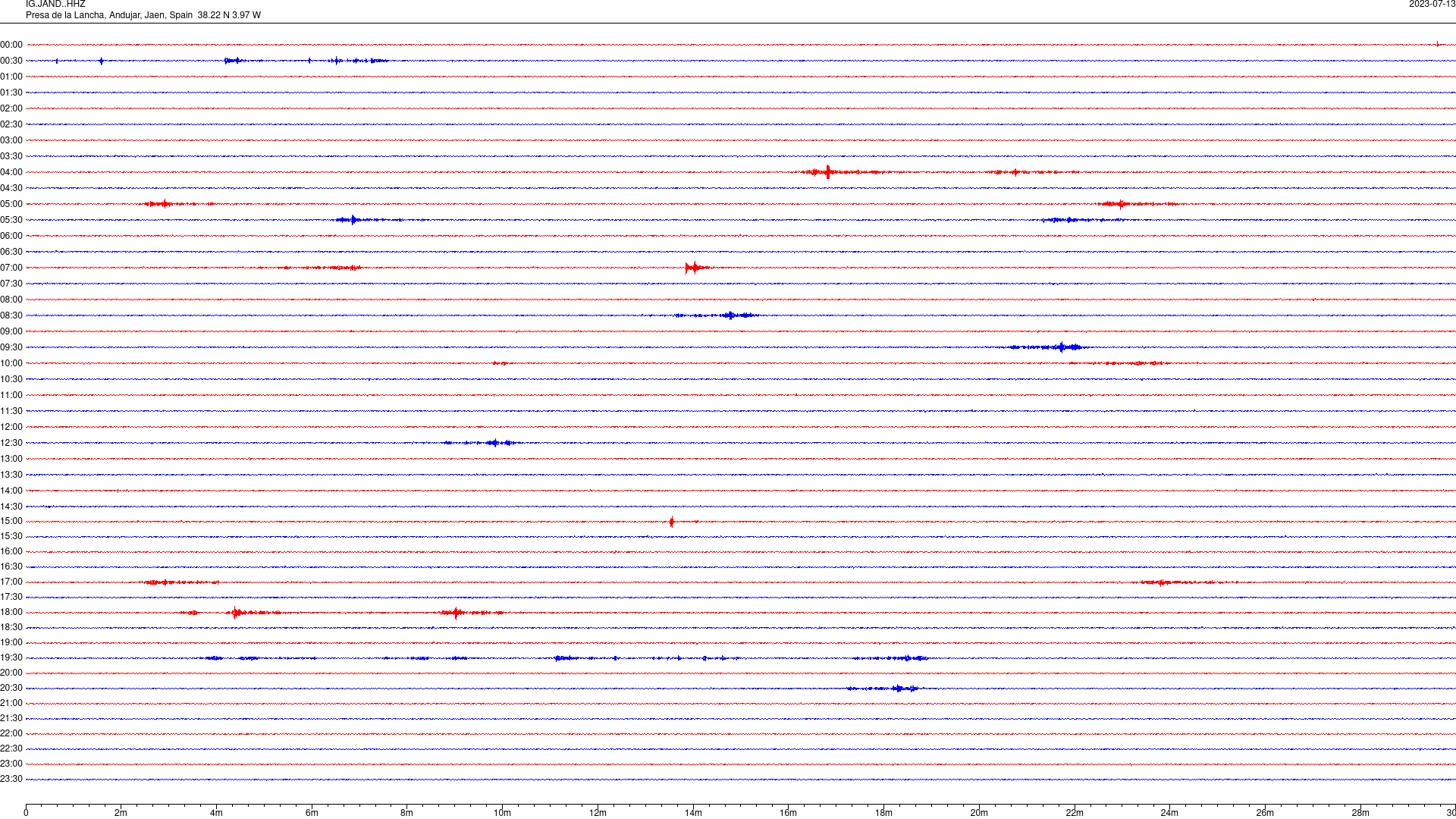Click the 02:00 trace label
Image resolution: width=1456 pixels, height=819 pixels.
[x=11, y=108]
